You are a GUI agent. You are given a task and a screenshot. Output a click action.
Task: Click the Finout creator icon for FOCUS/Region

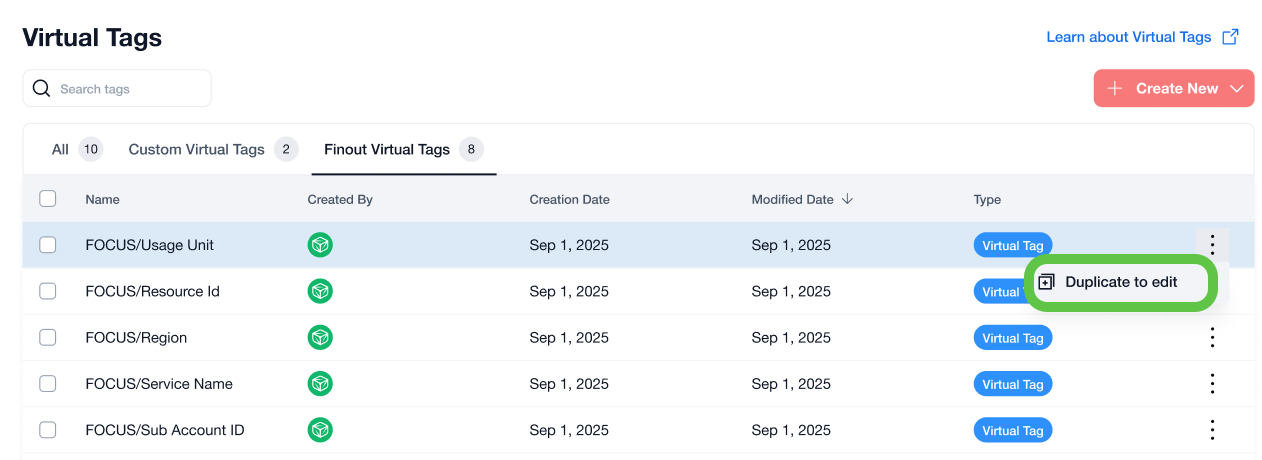click(320, 338)
